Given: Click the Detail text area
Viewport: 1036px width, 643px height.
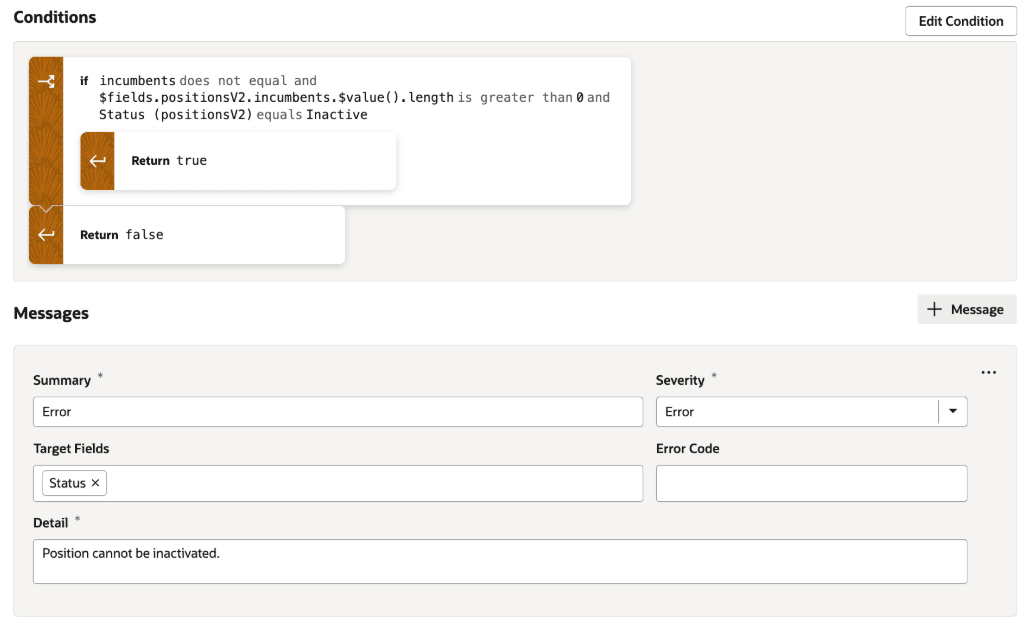Looking at the screenshot, I should pyautogui.click(x=500, y=561).
